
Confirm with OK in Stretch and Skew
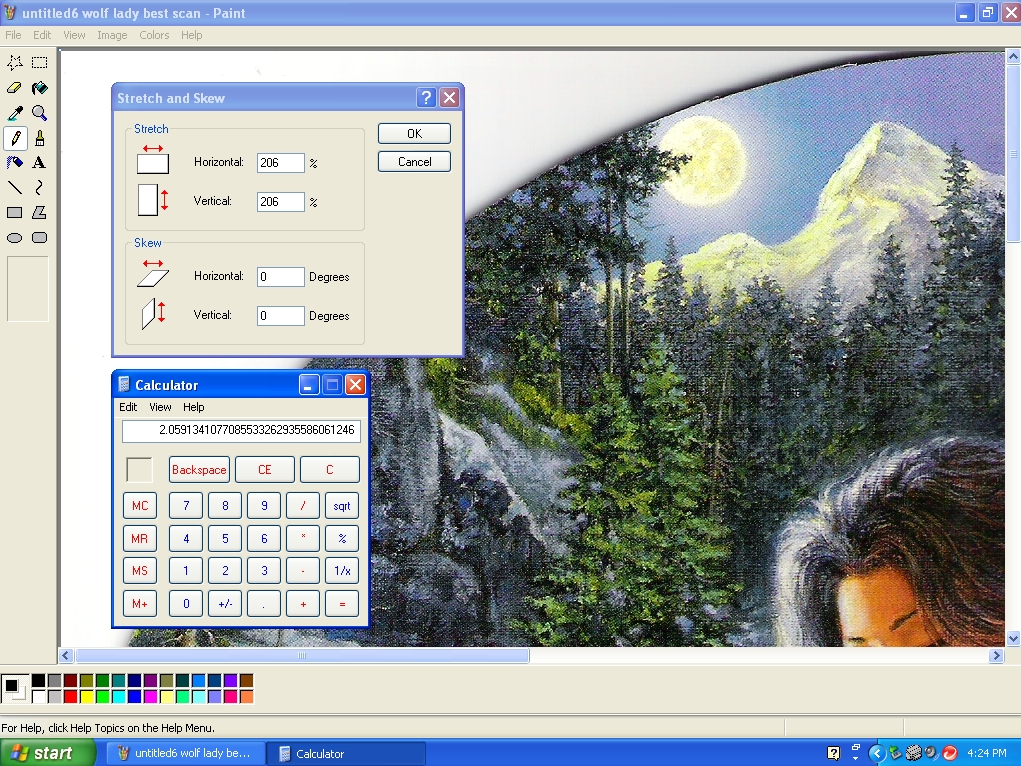click(x=414, y=134)
